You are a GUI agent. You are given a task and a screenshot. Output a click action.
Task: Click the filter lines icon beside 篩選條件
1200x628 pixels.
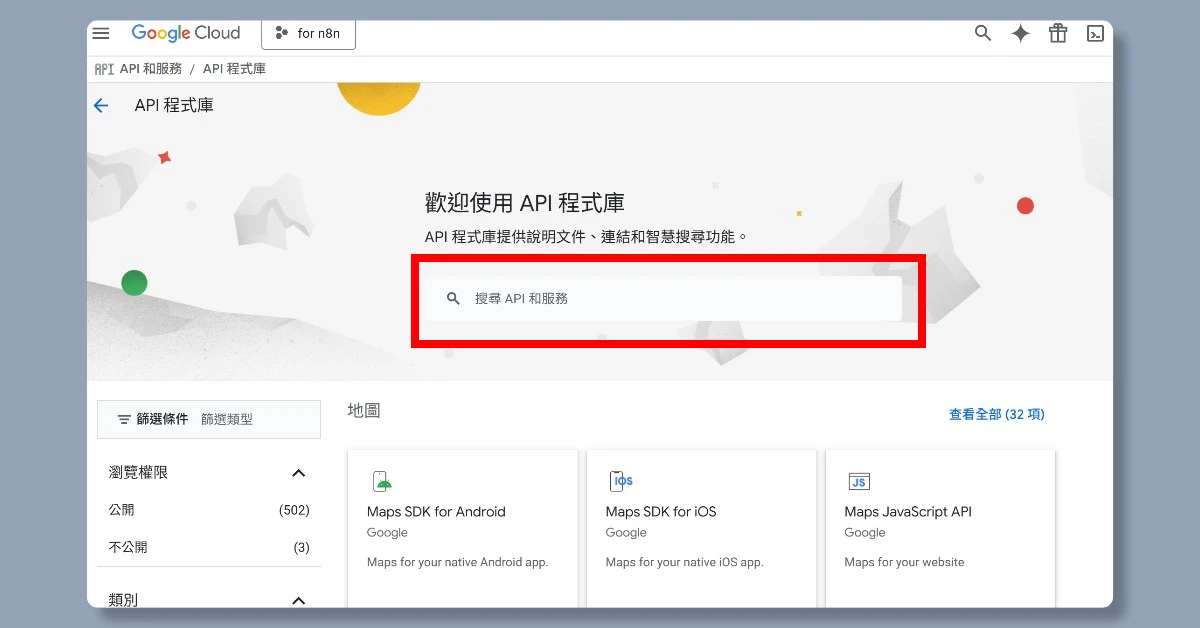pyautogui.click(x=124, y=419)
